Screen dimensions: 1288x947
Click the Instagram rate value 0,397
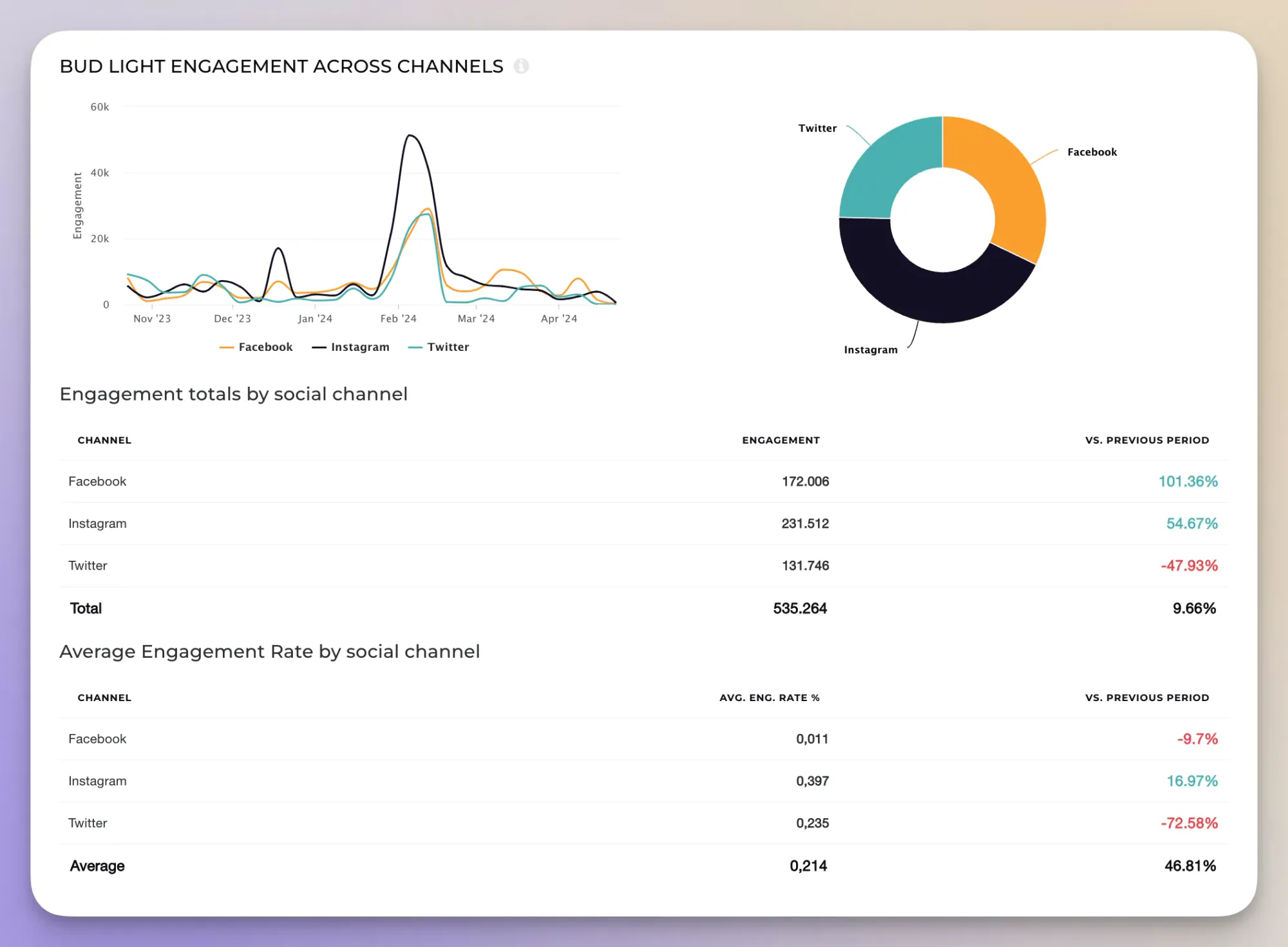(812, 781)
